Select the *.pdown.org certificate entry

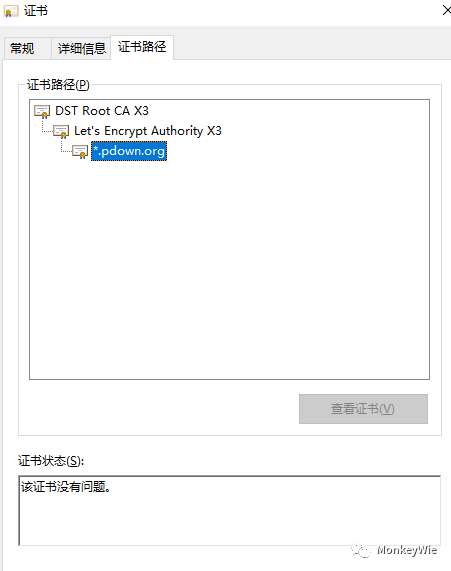129,151
